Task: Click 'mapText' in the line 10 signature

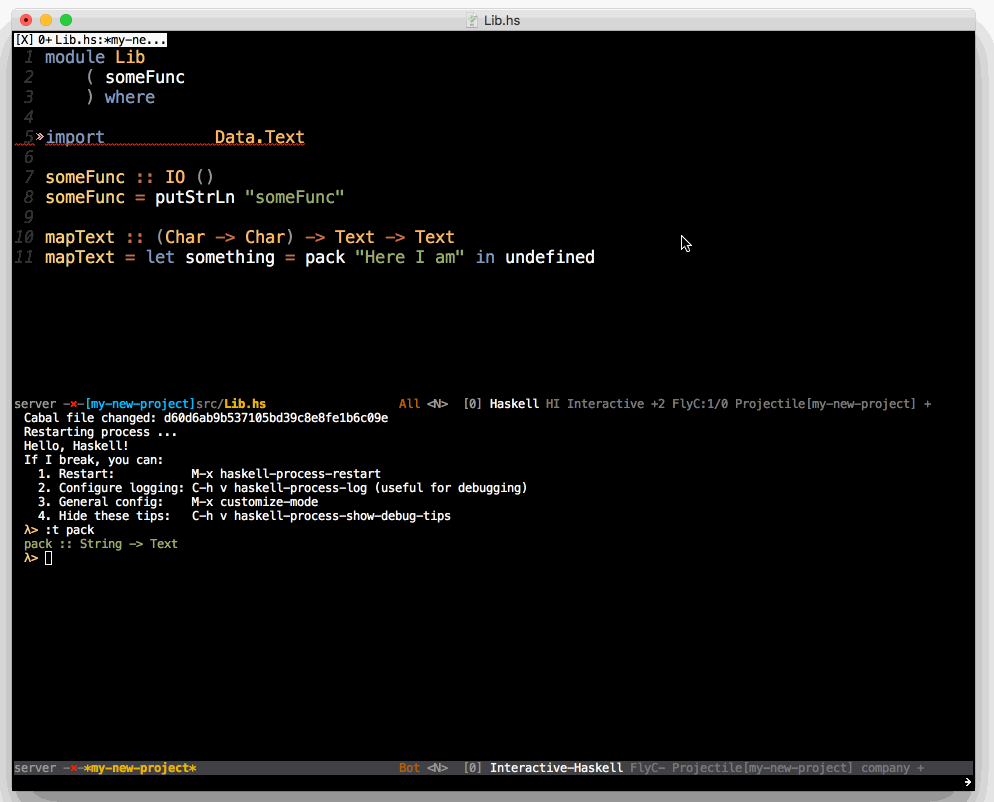Action: (80, 237)
